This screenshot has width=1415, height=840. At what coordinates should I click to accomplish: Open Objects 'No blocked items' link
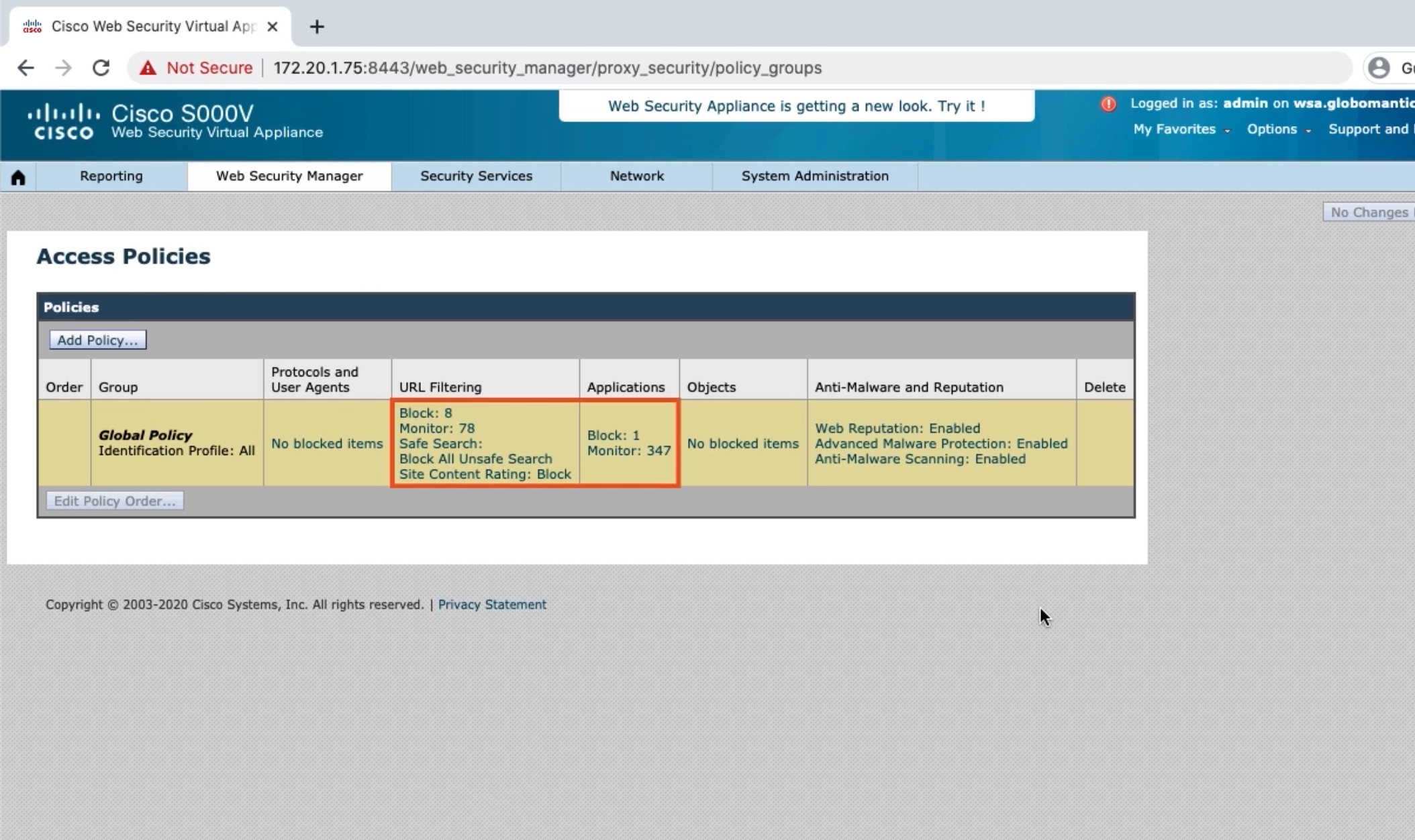coord(742,443)
